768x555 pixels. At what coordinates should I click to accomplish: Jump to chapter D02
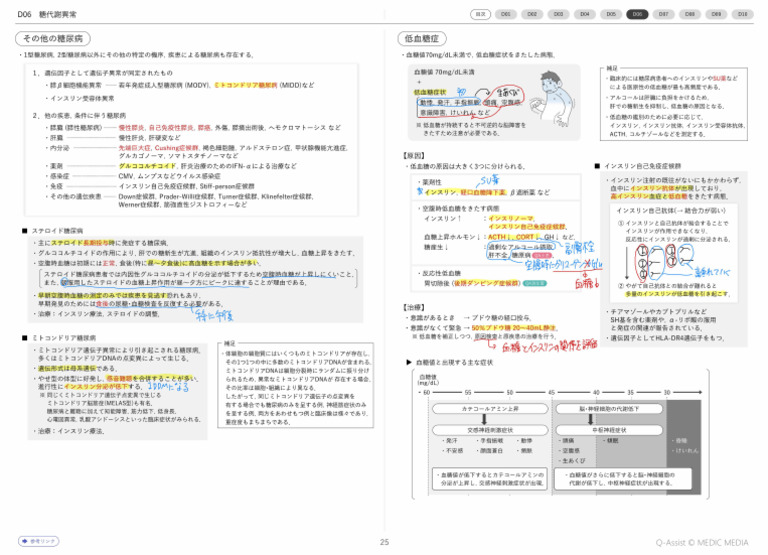pos(532,14)
